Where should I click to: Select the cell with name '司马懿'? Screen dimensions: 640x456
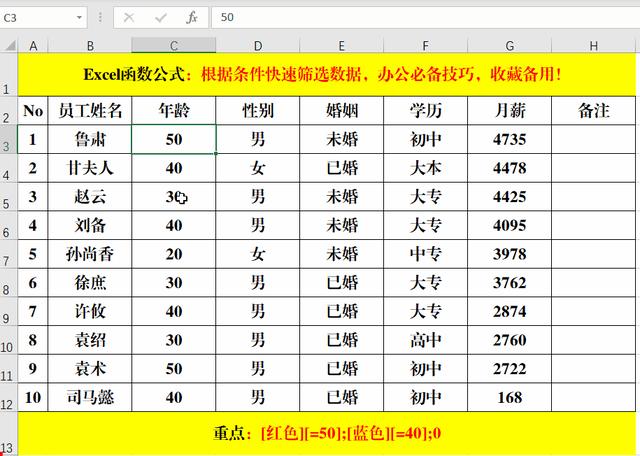[x=90, y=398]
